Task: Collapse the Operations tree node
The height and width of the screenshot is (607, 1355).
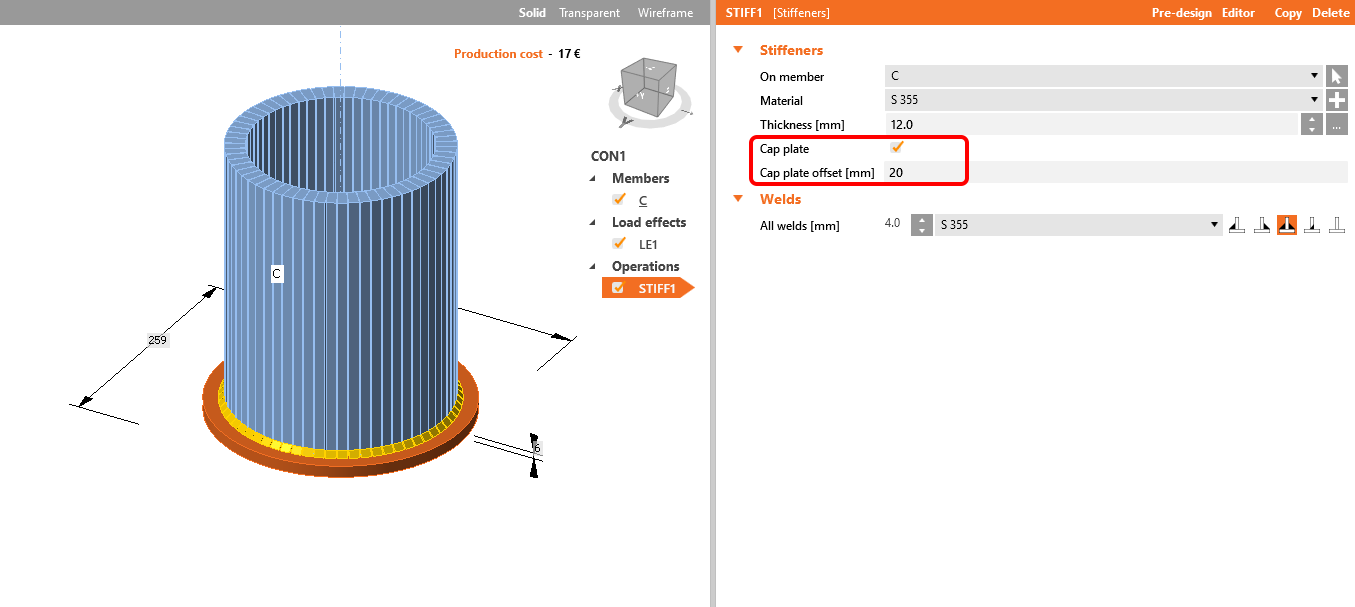Action: point(591,266)
